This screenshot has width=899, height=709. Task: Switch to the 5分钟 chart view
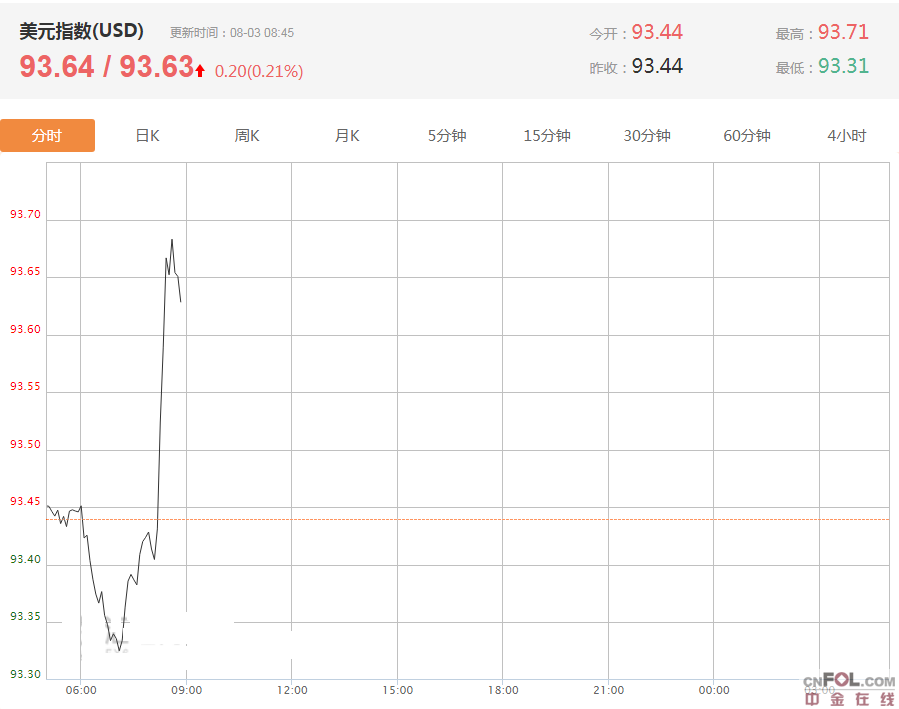[447, 136]
